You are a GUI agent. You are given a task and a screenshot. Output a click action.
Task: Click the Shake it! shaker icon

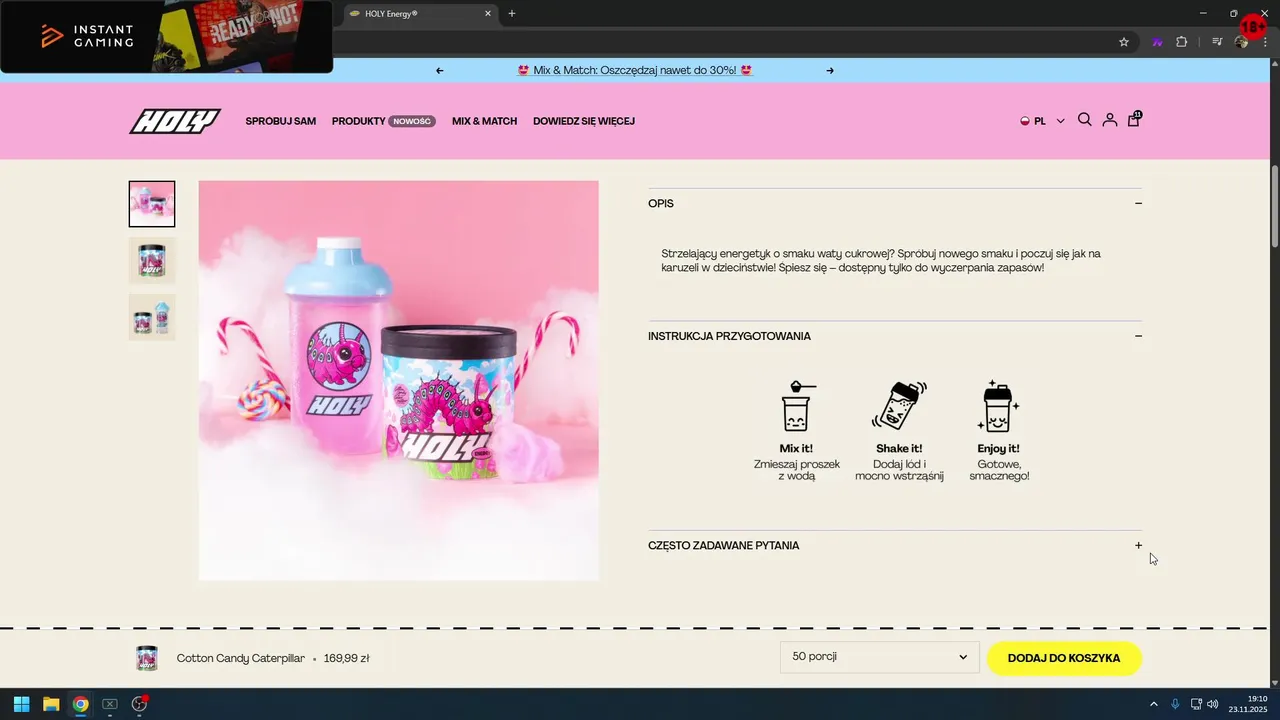899,406
